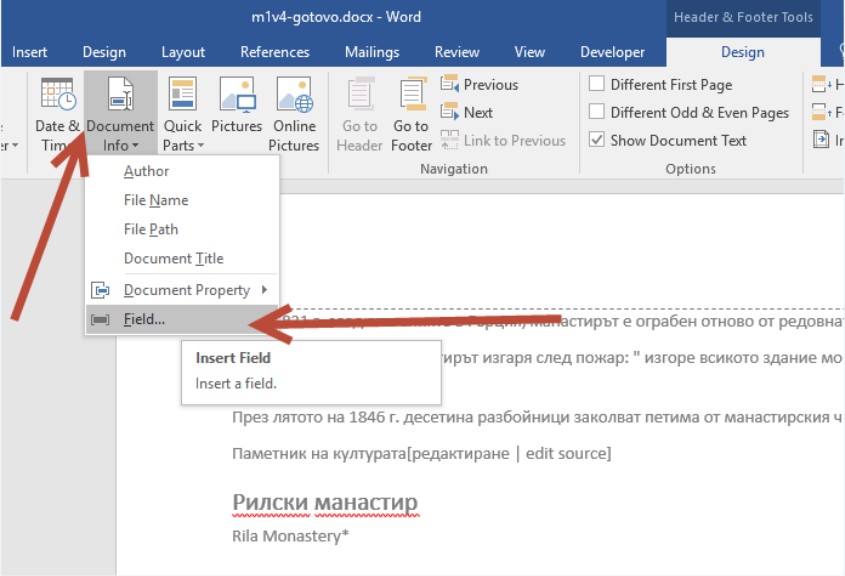Click the Рилски манастир heading text
The image size is (845, 576).
324,502
